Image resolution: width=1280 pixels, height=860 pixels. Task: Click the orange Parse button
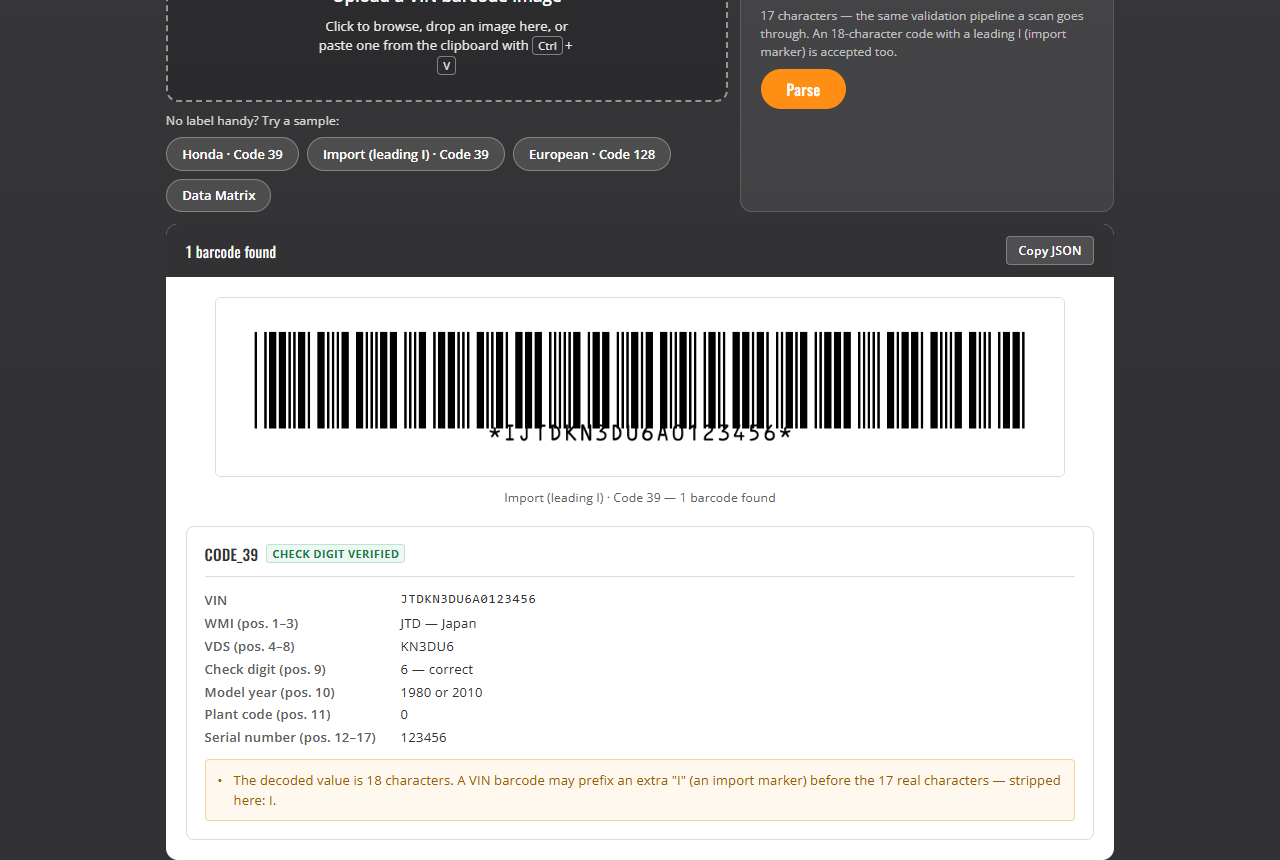click(803, 89)
